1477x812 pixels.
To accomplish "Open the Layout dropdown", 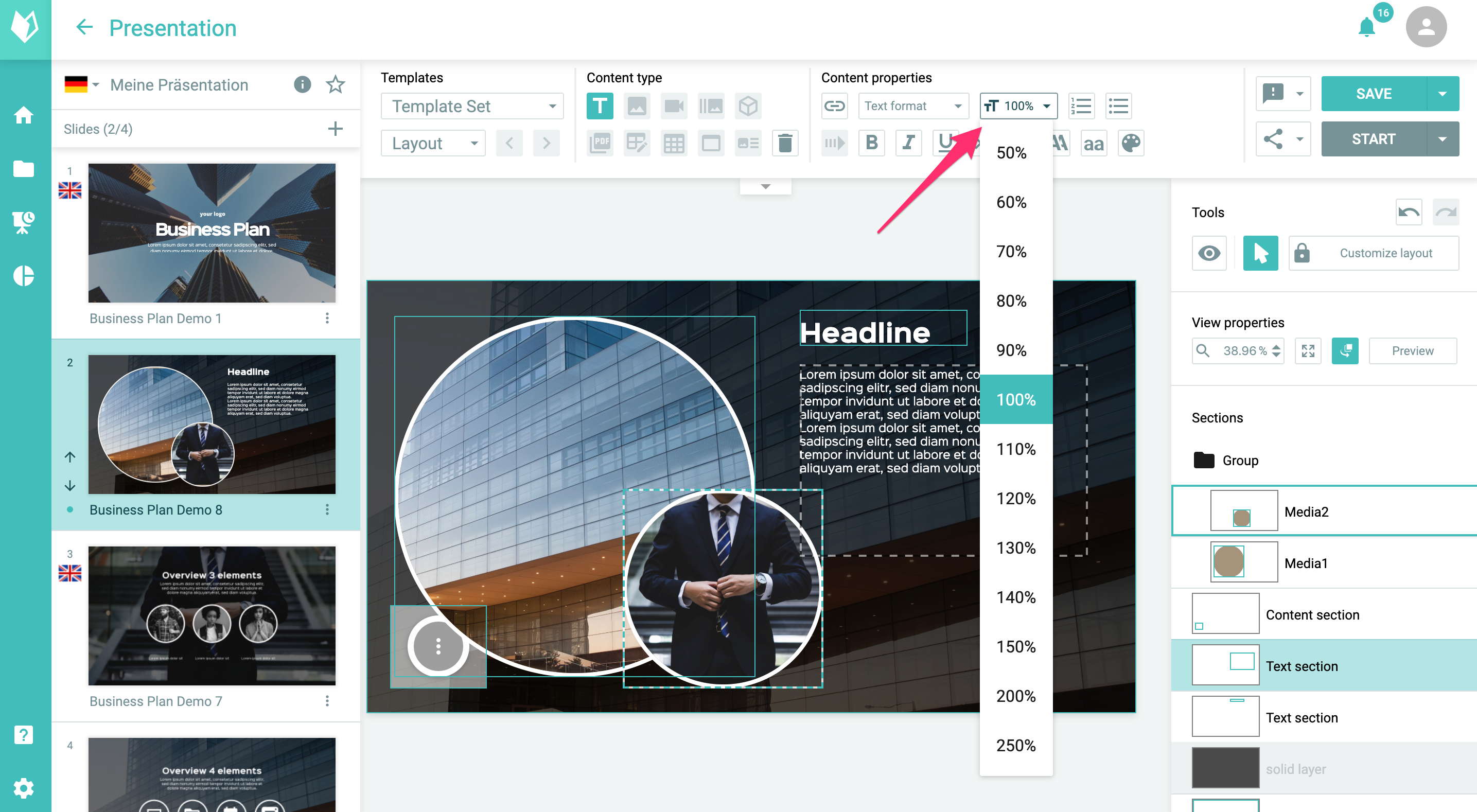I will tap(433, 143).
